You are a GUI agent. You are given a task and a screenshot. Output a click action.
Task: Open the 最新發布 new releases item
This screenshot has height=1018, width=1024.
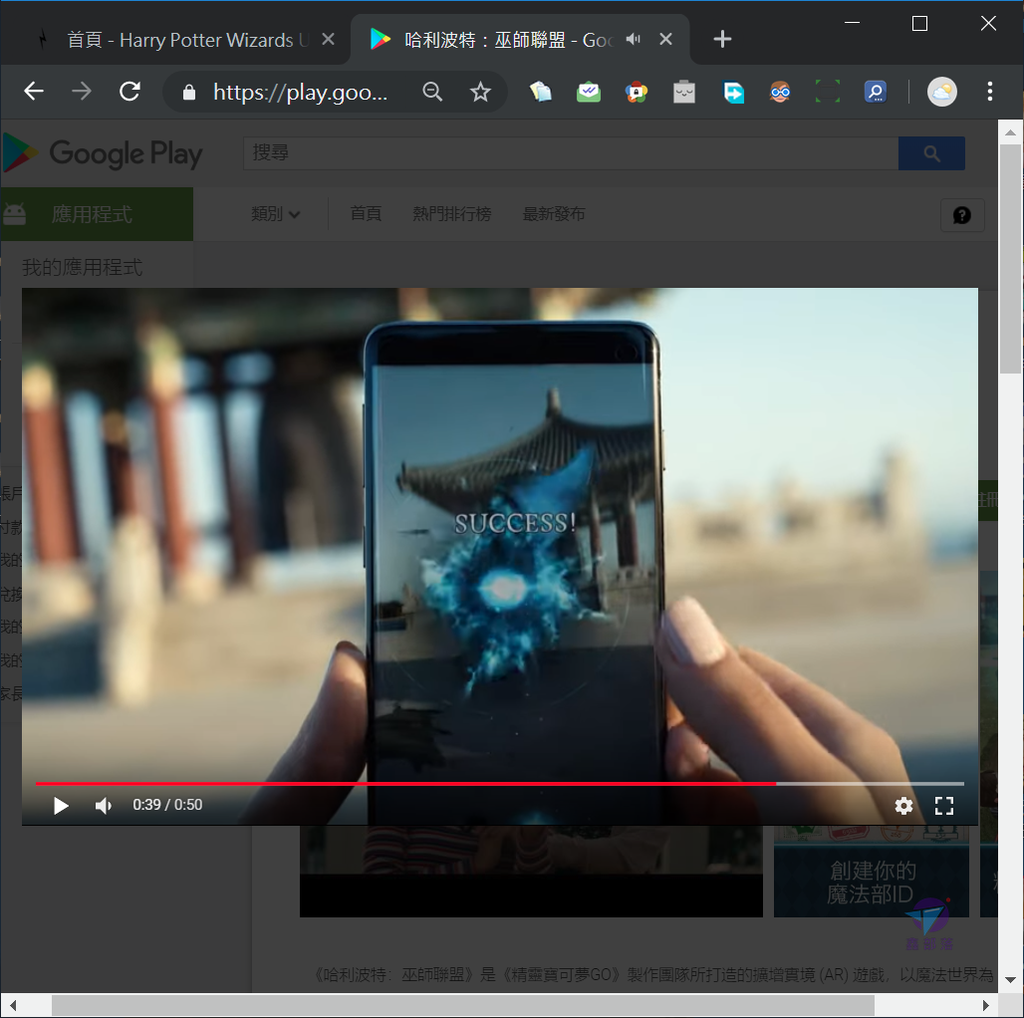[554, 214]
